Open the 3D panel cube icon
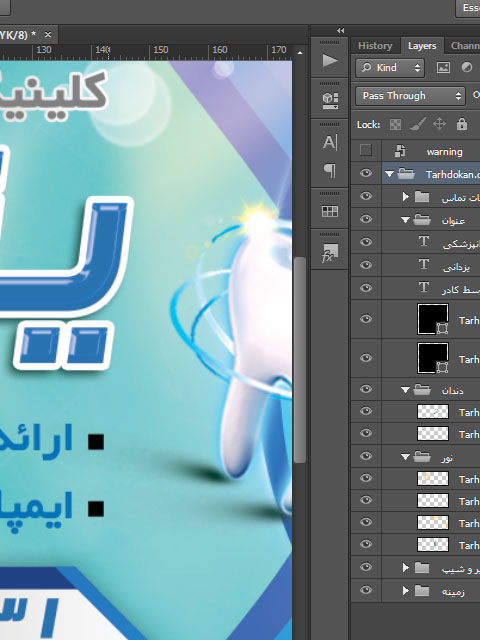The height and width of the screenshot is (640, 480). [330, 101]
